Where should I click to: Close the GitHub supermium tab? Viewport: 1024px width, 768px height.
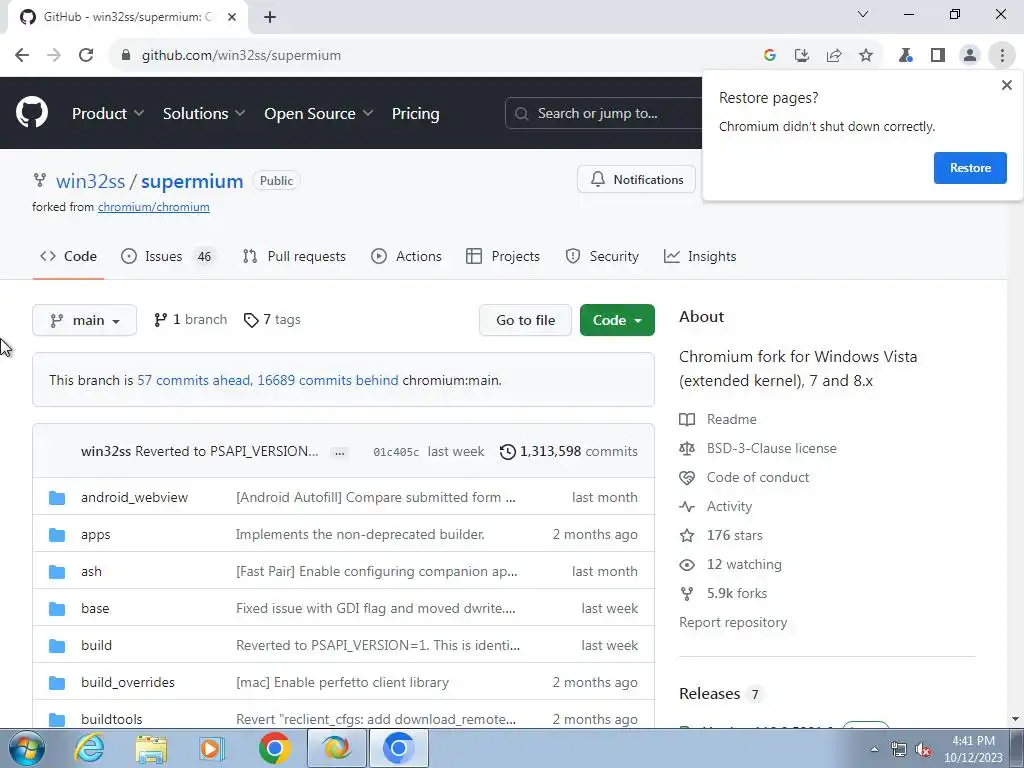tap(232, 18)
